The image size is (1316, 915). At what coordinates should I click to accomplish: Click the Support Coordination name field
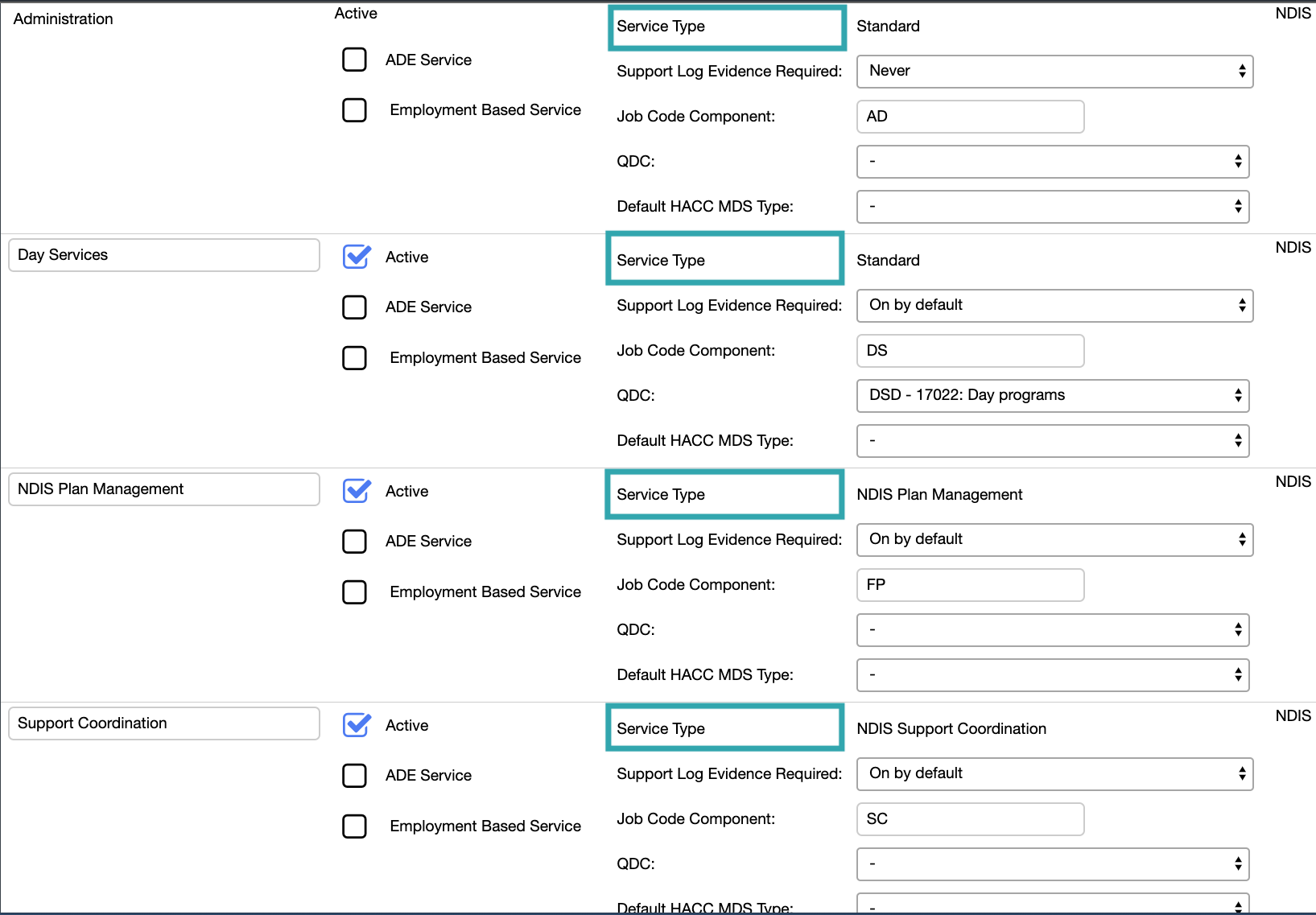coord(163,723)
